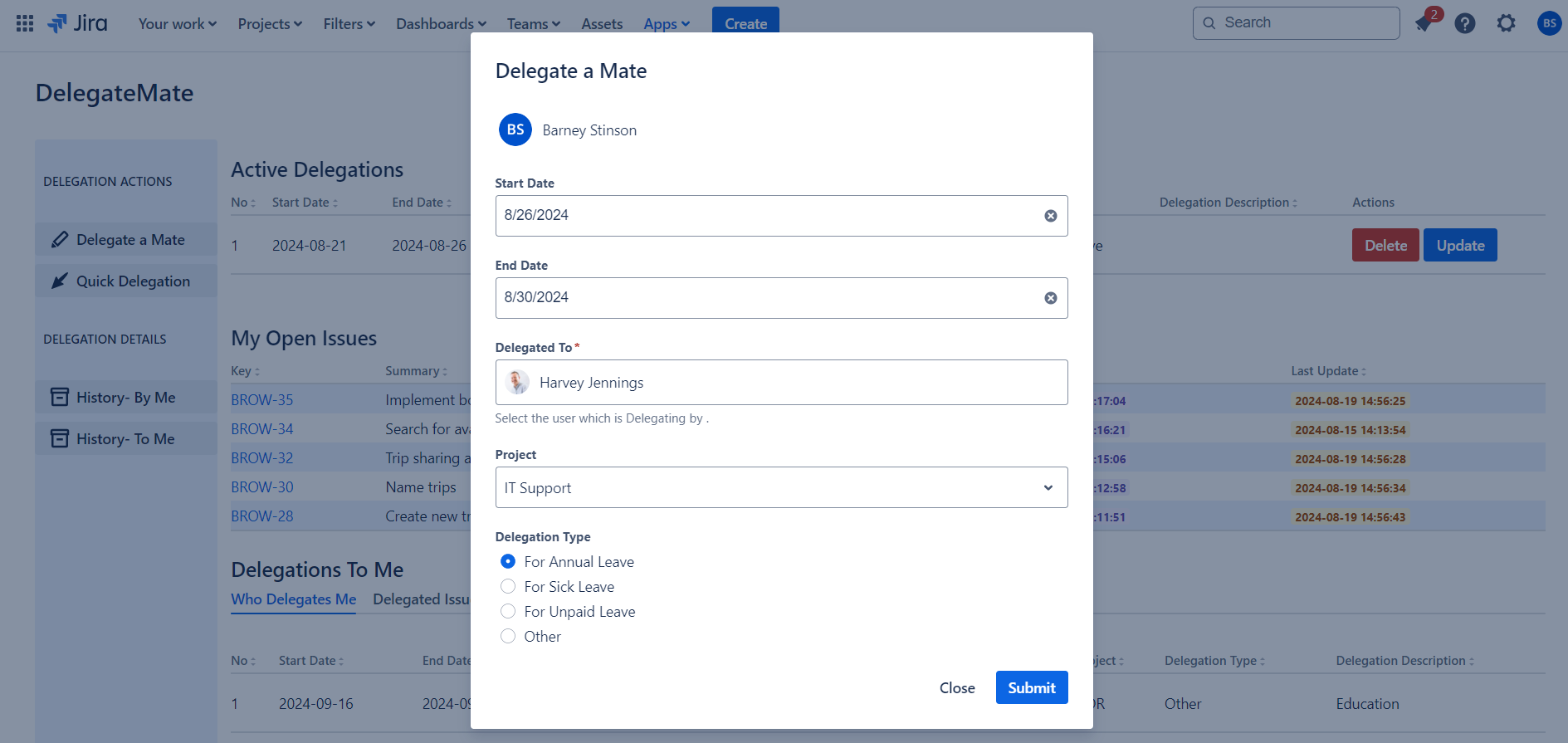This screenshot has width=1568, height=743.
Task: Click Harvey Jennings avatar picture
Action: click(517, 382)
